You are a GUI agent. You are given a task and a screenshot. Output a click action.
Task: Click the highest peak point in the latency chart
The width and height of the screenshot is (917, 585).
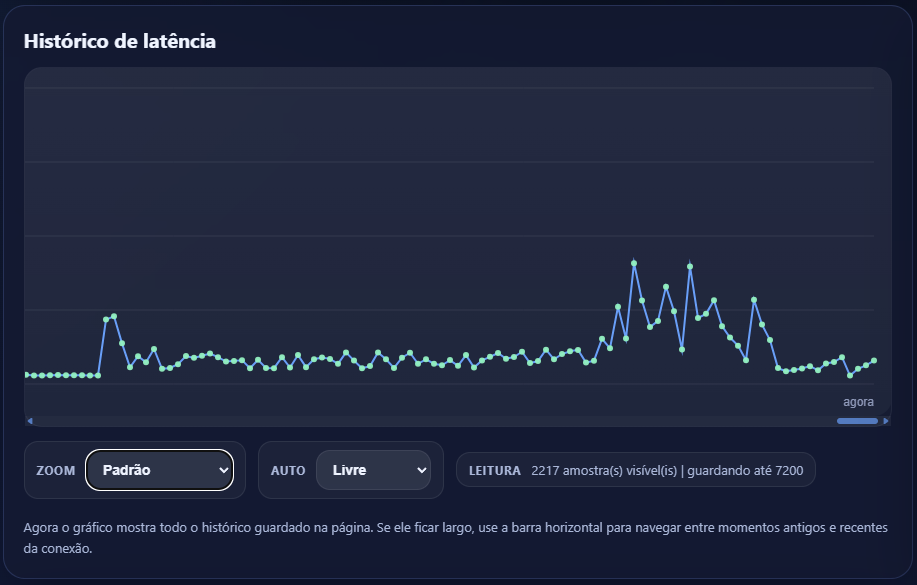pyautogui.click(x=634, y=263)
